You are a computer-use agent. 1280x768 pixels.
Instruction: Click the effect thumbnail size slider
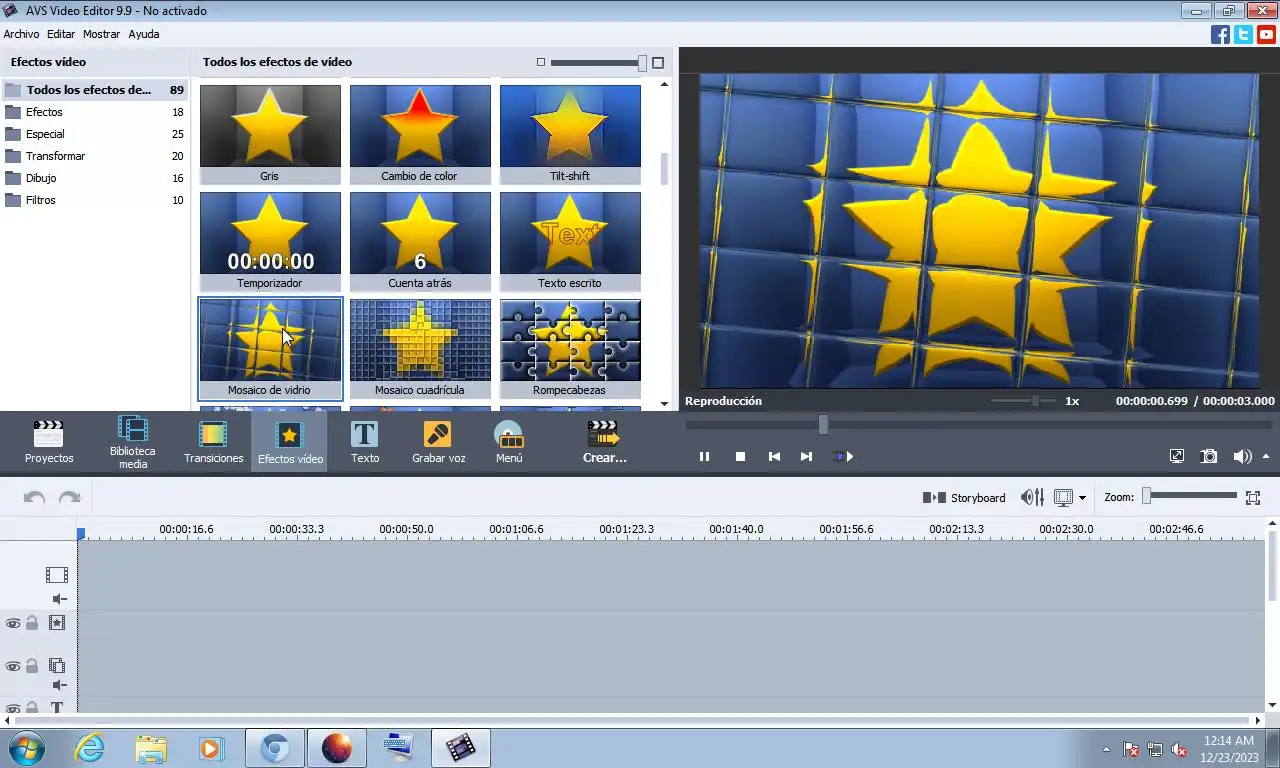point(598,63)
